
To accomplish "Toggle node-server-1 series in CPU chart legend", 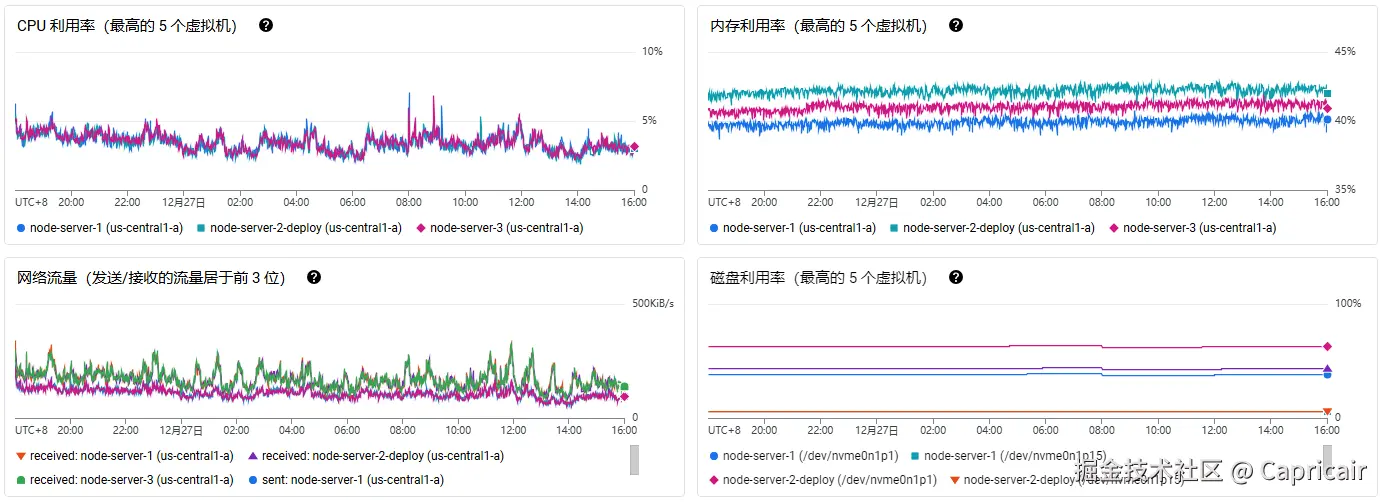I will (100, 228).
